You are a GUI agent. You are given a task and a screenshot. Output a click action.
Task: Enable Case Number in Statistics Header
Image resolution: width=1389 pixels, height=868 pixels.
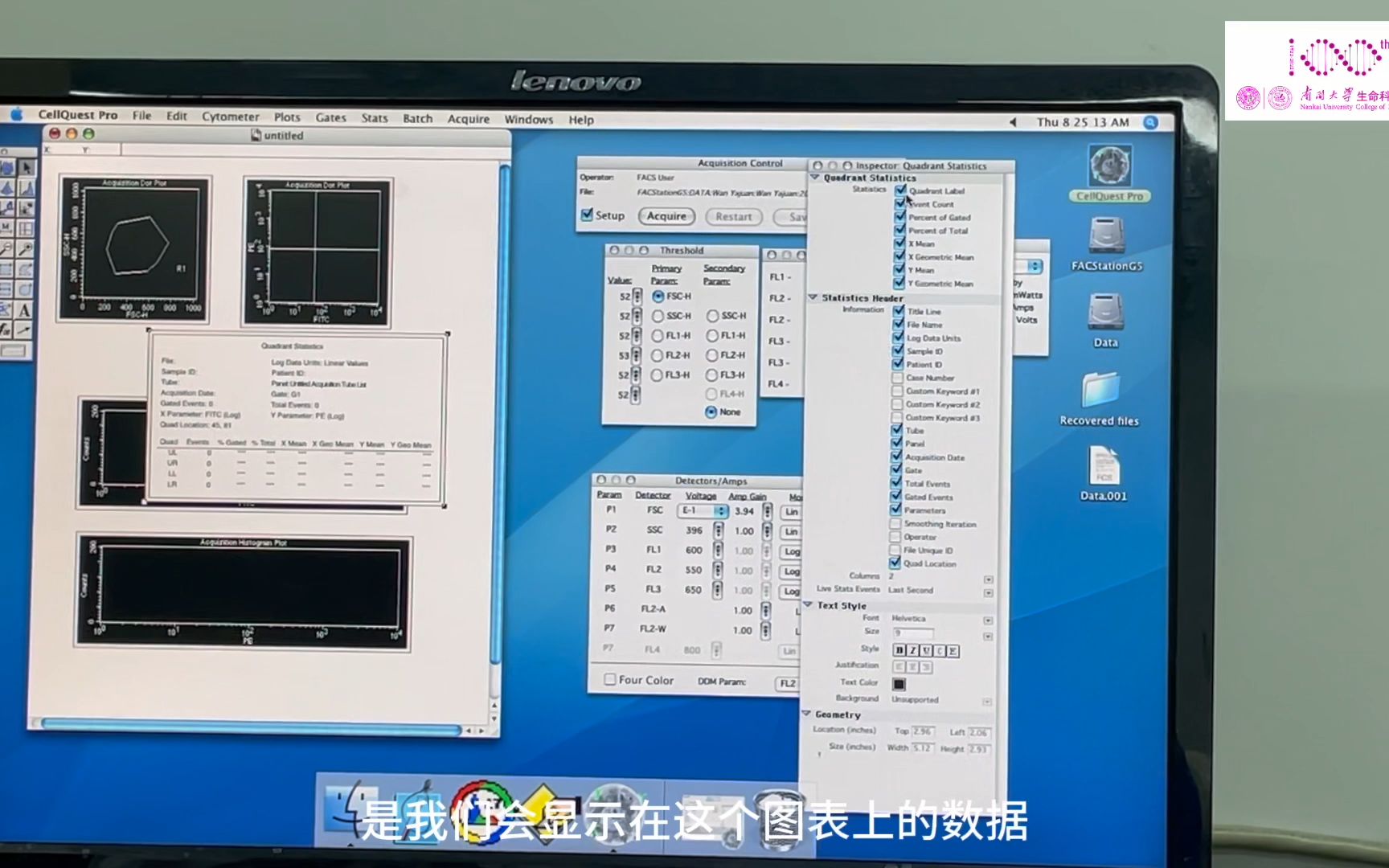point(897,377)
